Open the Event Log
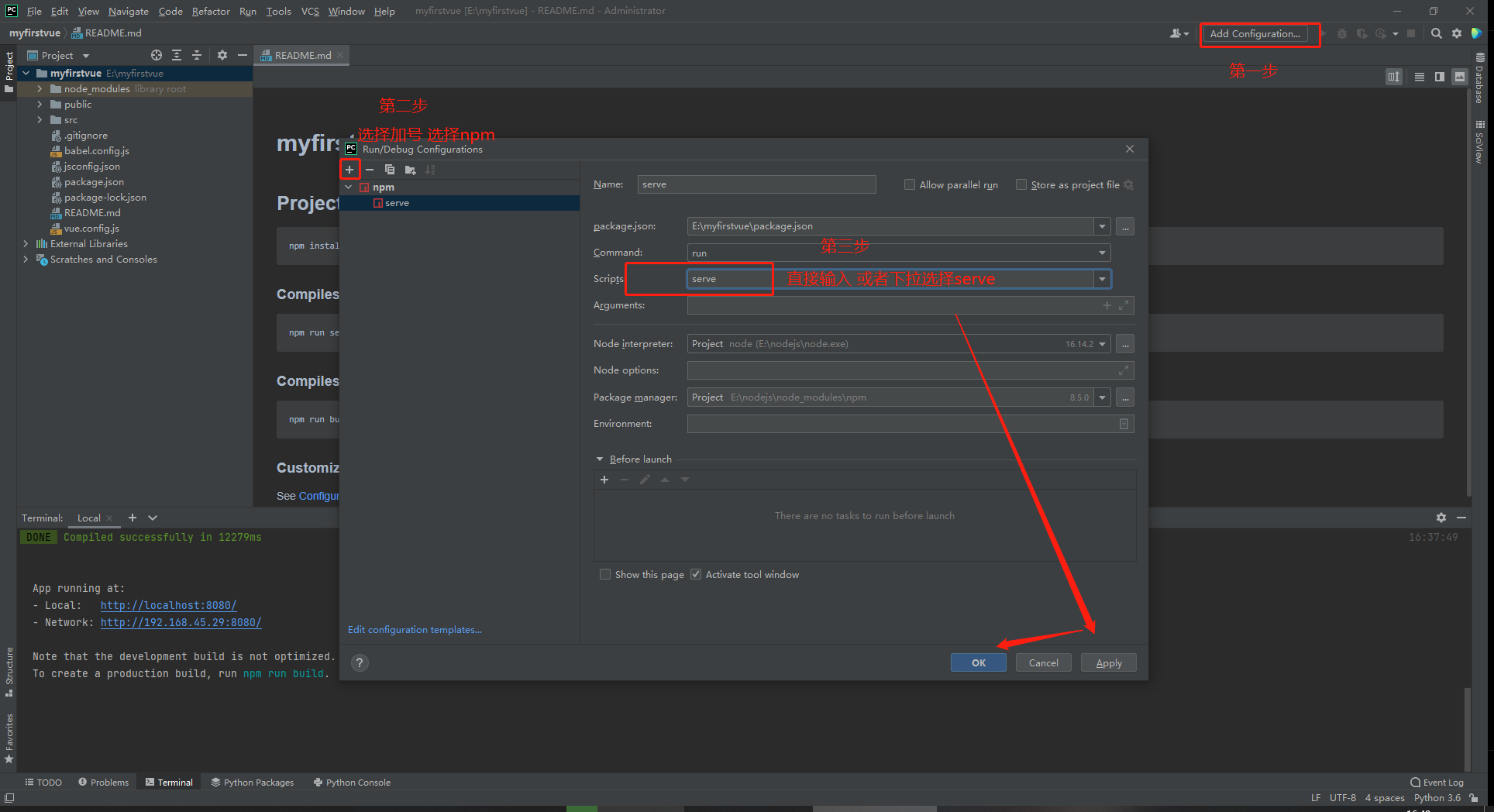Image resolution: width=1494 pixels, height=812 pixels. click(x=1437, y=783)
